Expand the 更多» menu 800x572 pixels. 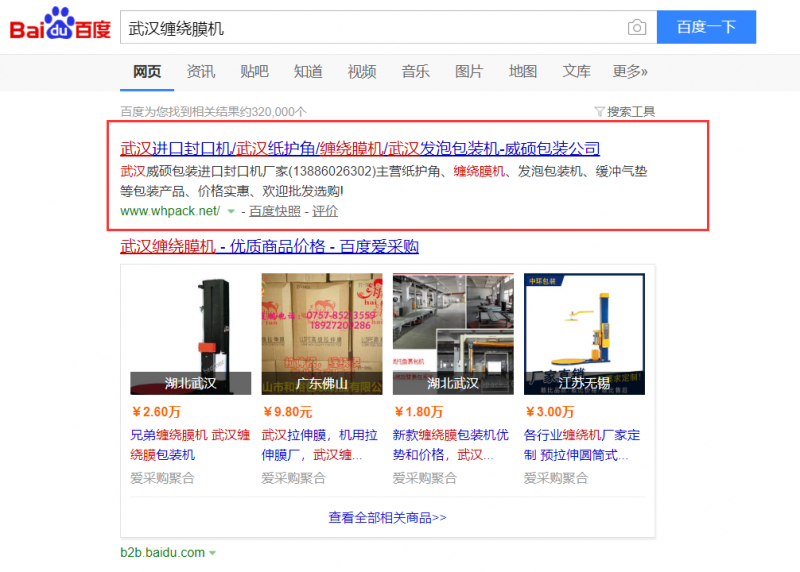coord(629,71)
